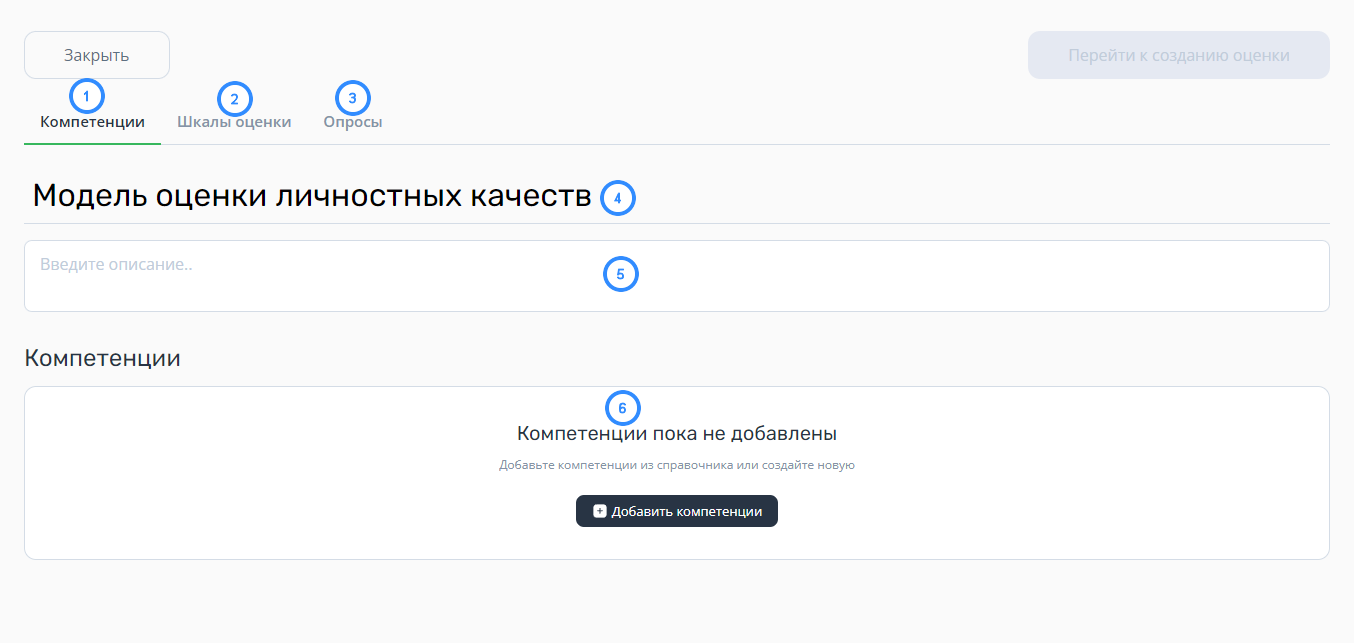Click the Компетенции section heading
The width and height of the screenshot is (1354, 643).
point(102,358)
